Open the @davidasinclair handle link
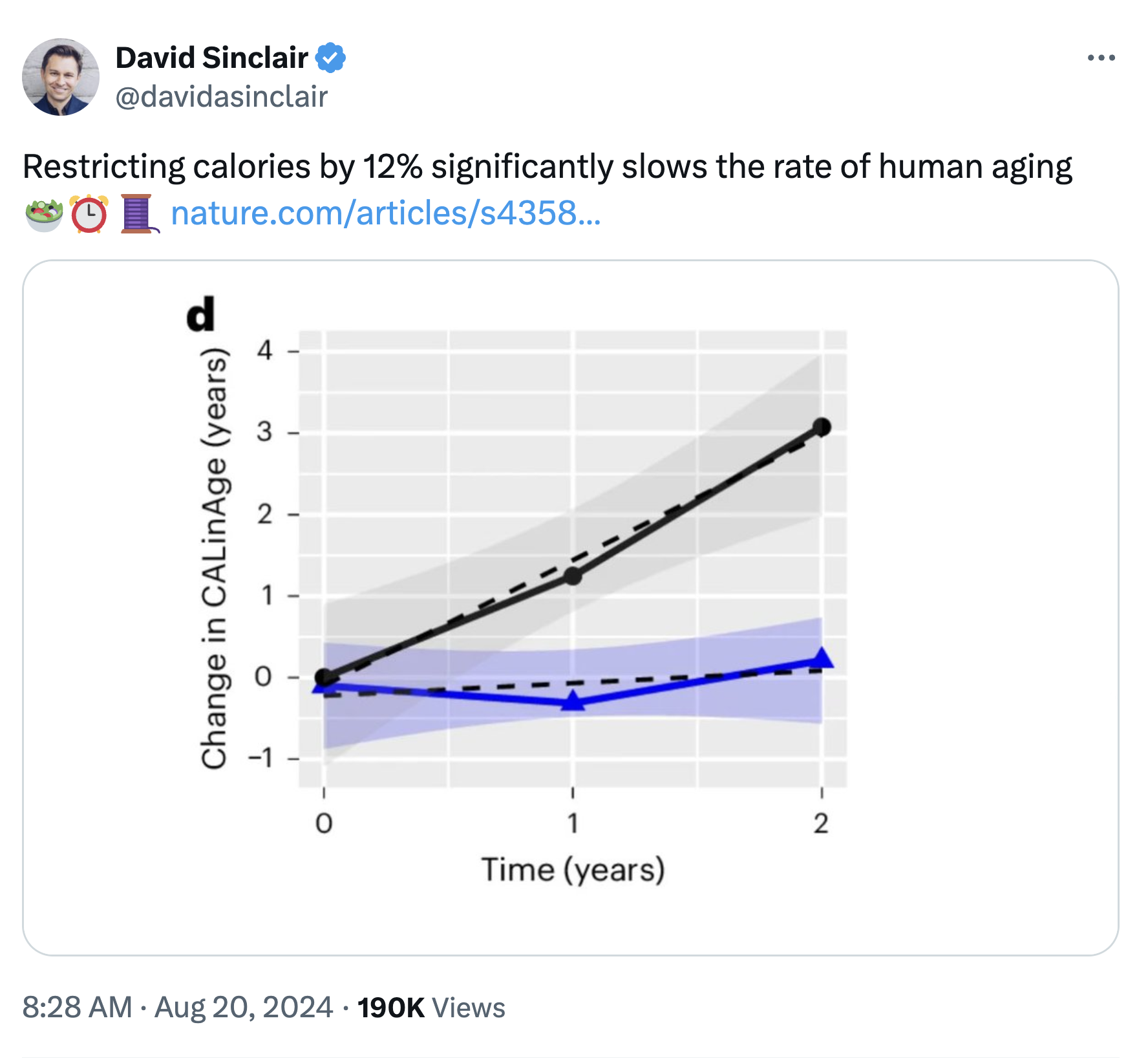Image resolution: width=1148 pixels, height=1058 pixels. 221,97
